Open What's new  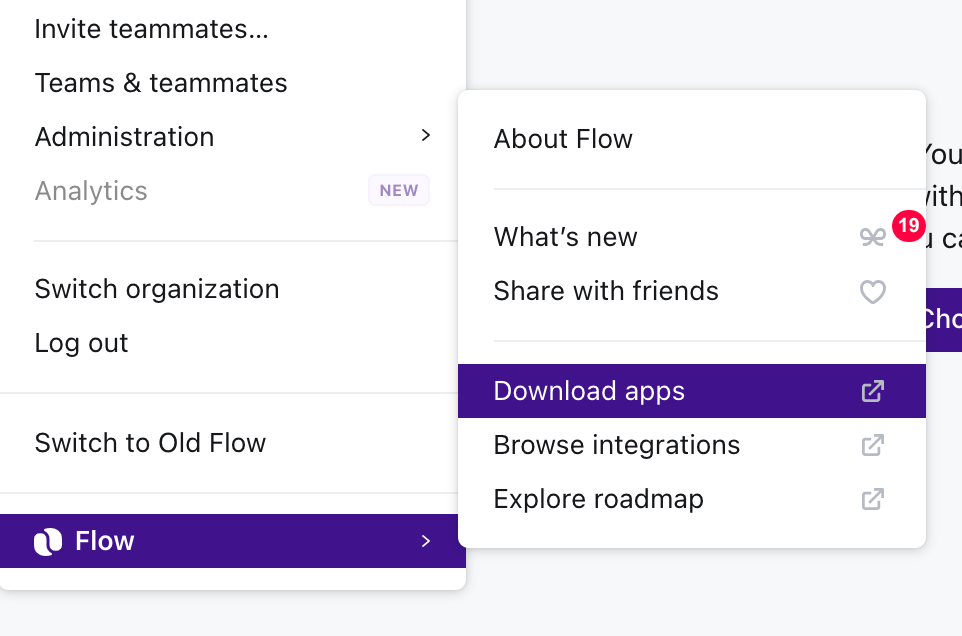point(691,237)
